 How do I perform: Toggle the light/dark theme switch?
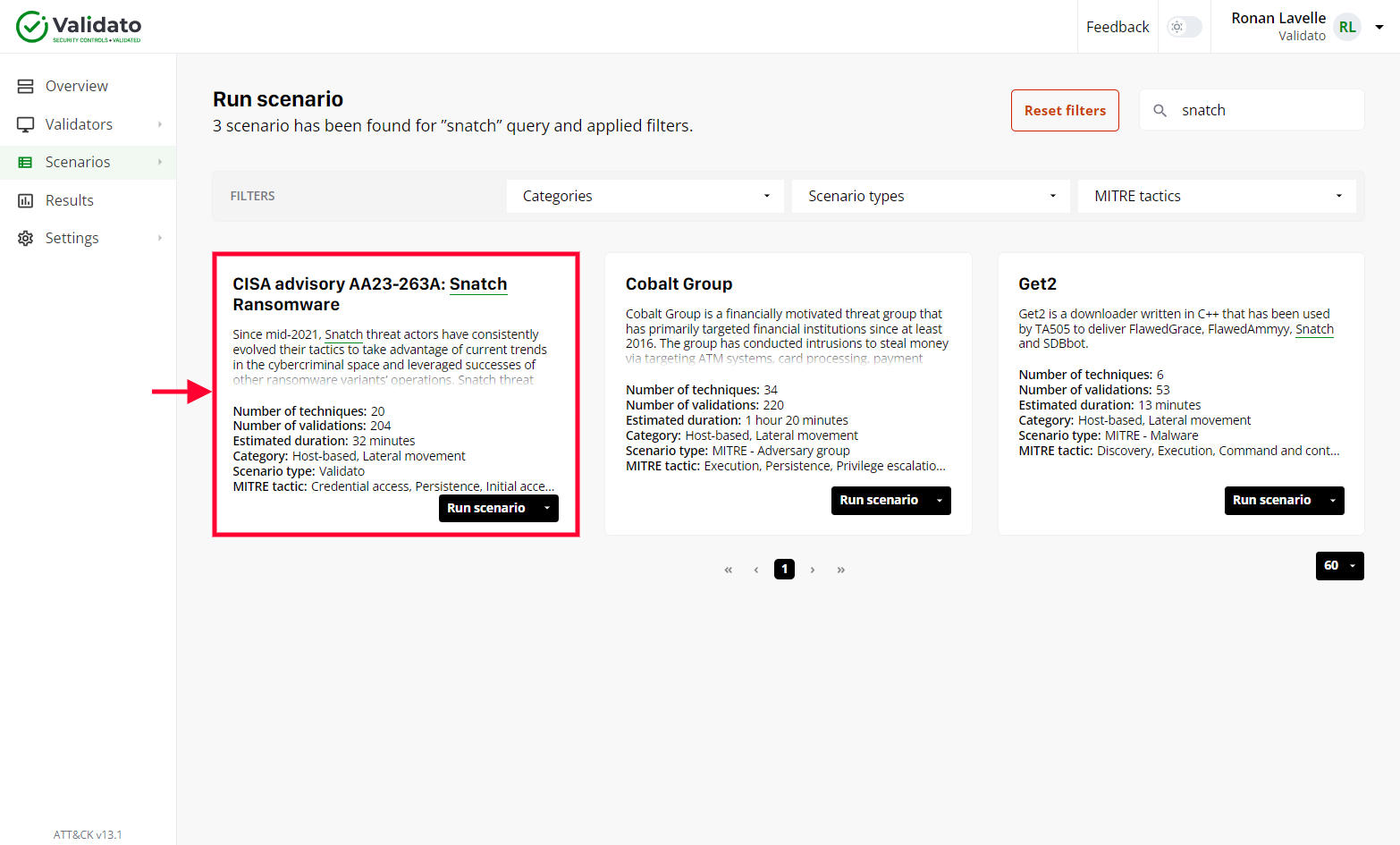click(x=1184, y=27)
